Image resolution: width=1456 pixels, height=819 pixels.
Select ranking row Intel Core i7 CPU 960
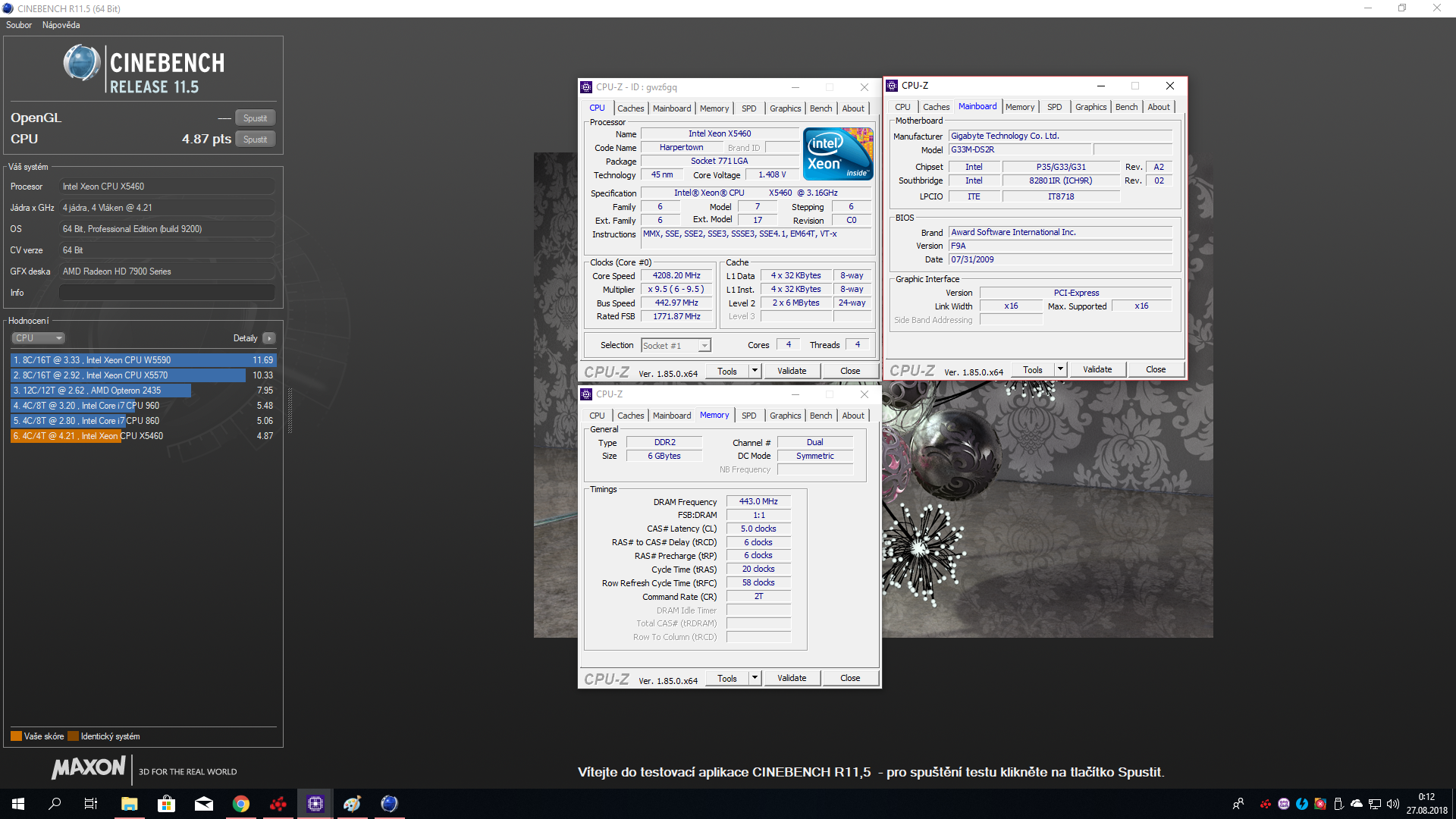coord(143,406)
